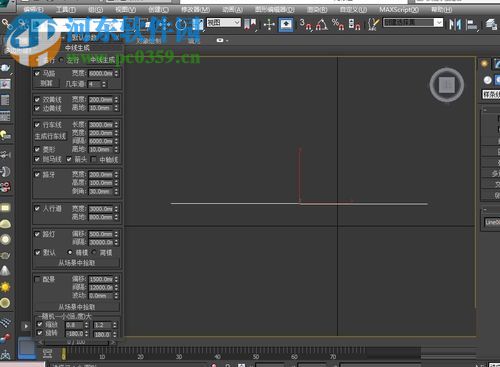Uncheck the 箭头 checkbox
Image resolution: width=500 pixels, height=367 pixels.
(69, 159)
